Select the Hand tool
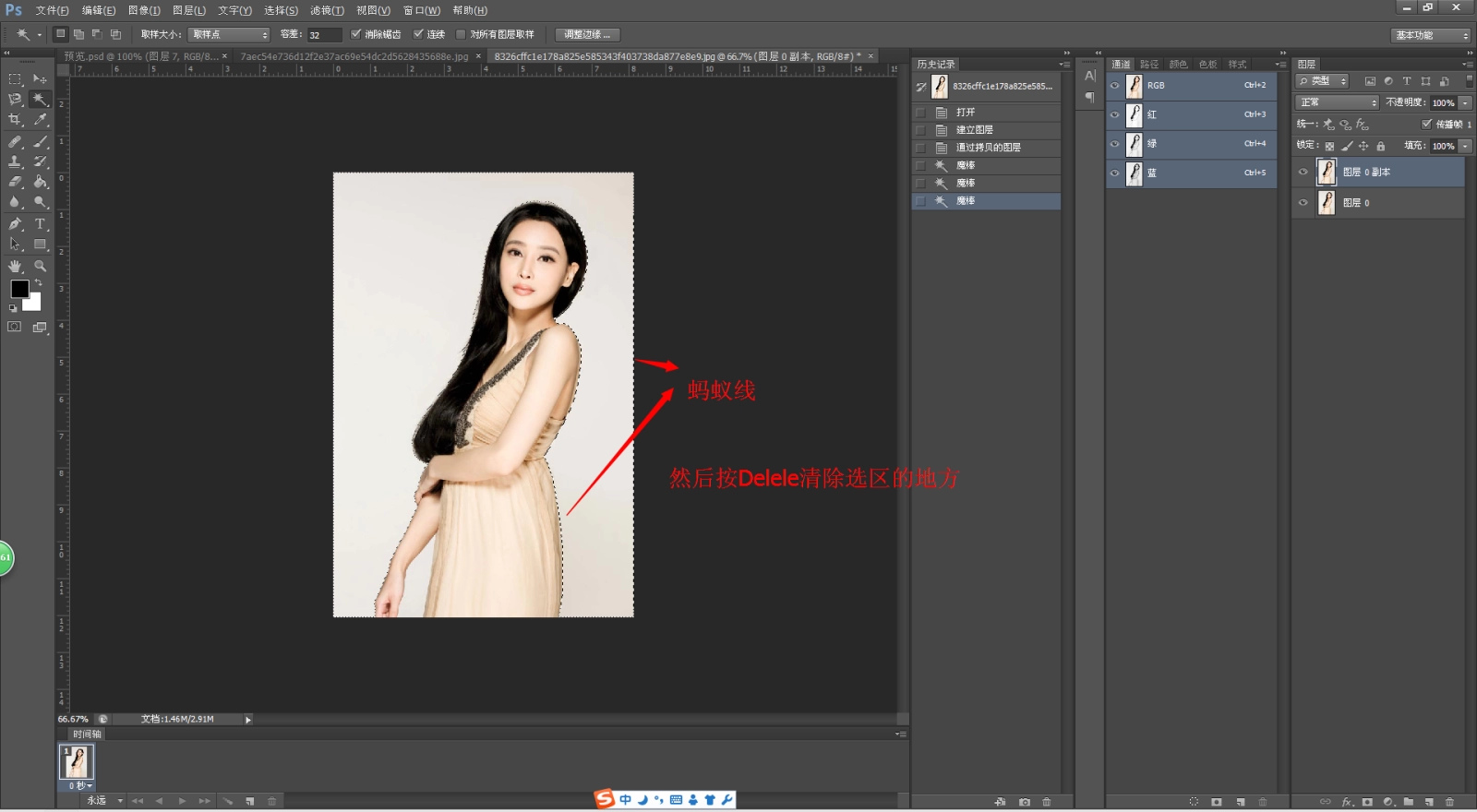This screenshot has height=812, width=1477. (15, 266)
